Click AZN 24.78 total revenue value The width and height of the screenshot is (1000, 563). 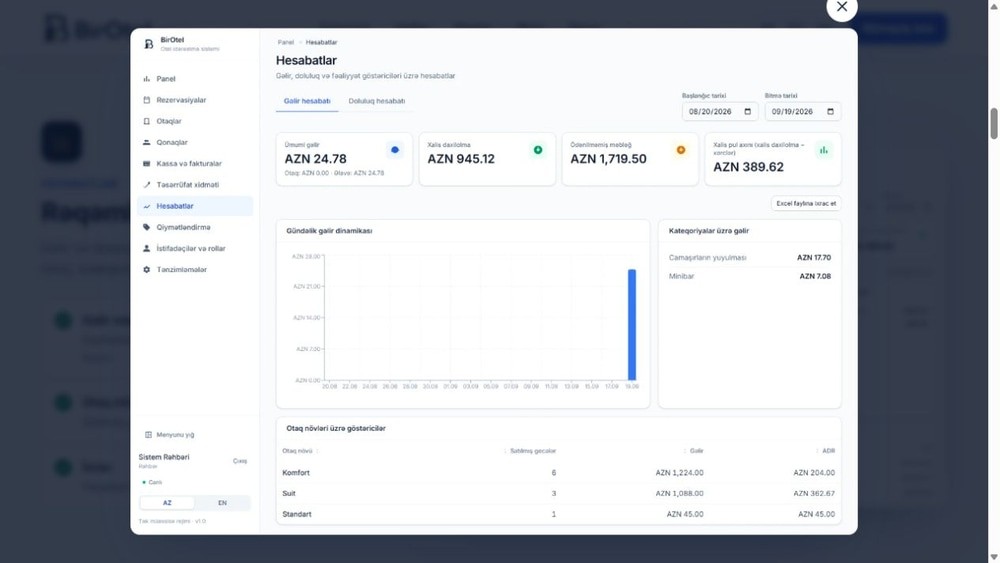point(316,159)
